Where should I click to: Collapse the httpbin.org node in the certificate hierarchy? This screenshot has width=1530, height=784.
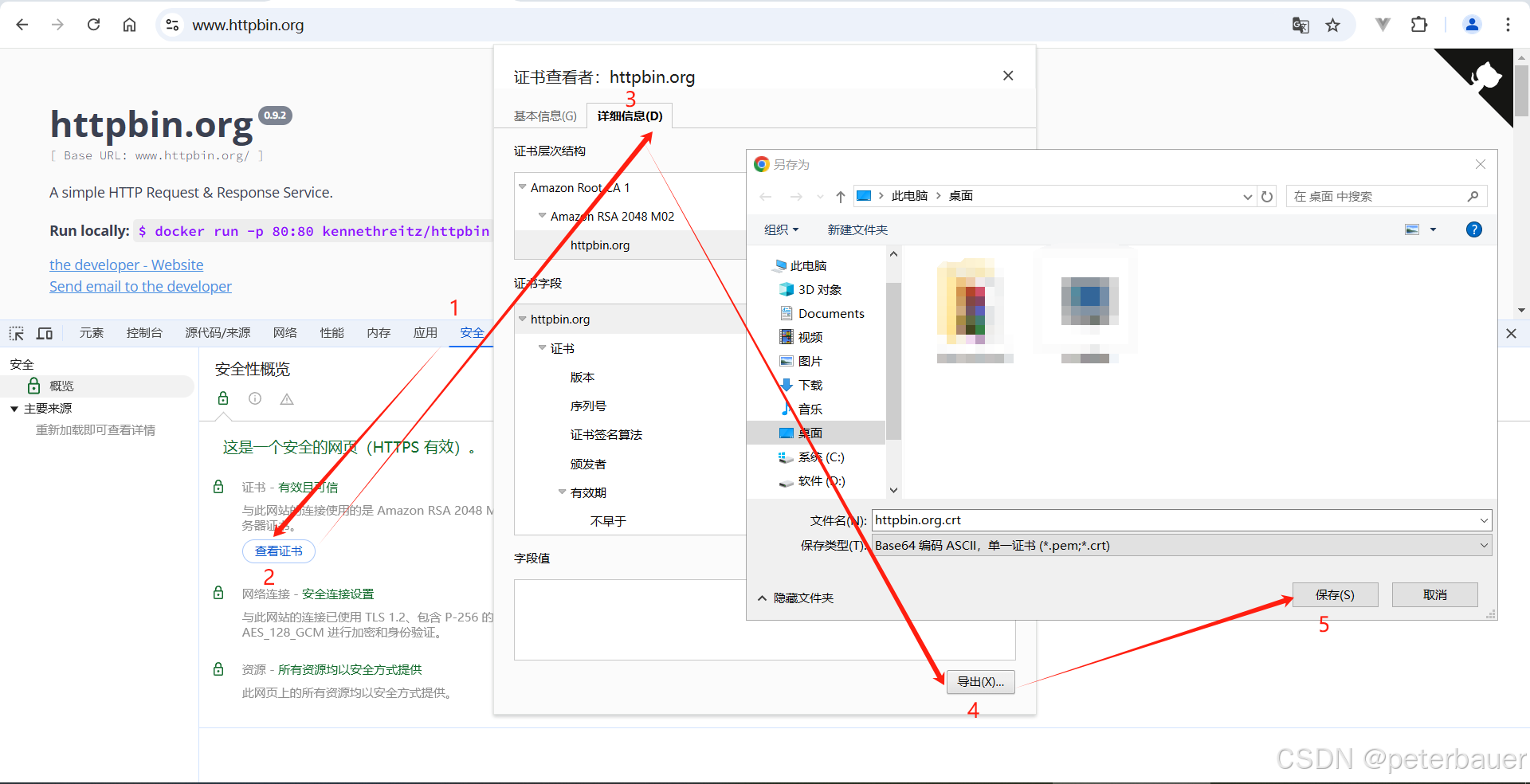click(x=523, y=319)
